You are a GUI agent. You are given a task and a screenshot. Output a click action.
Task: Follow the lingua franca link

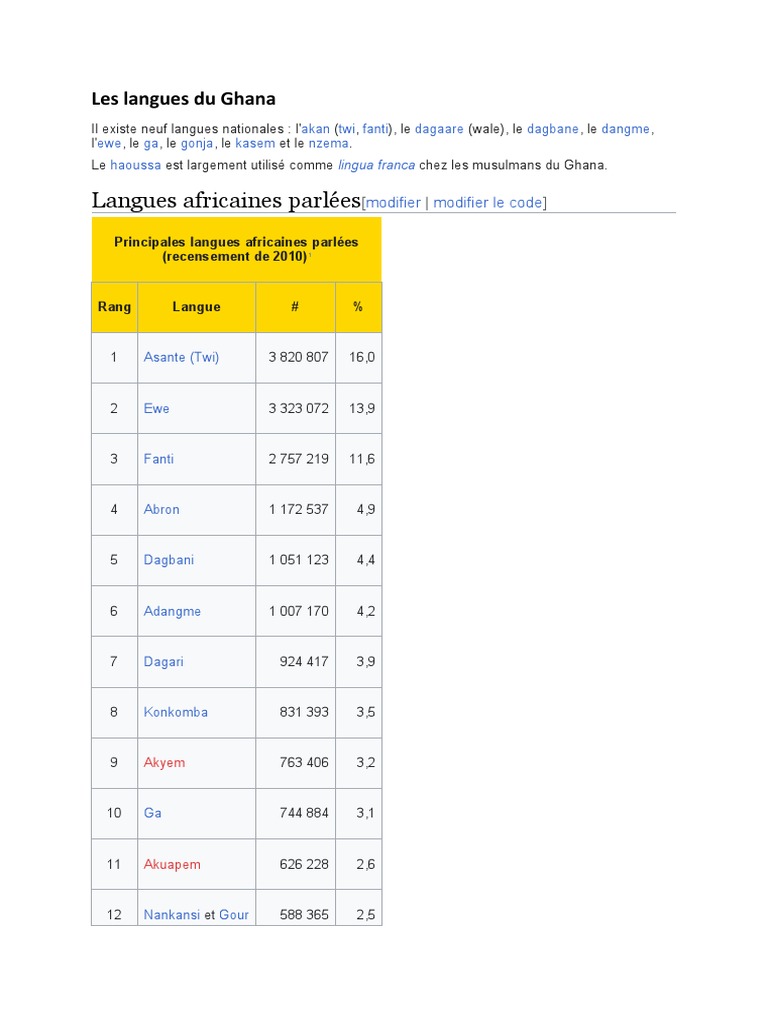click(x=376, y=165)
